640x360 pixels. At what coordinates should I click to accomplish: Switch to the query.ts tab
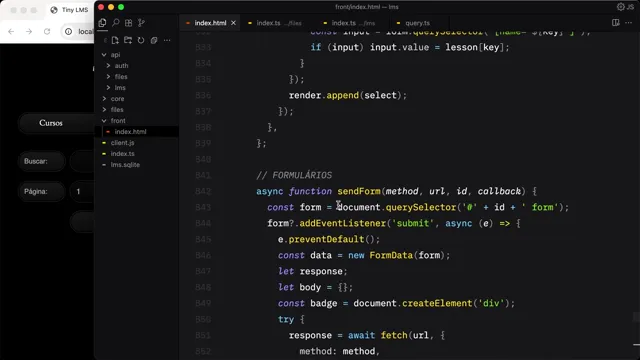[417, 23]
